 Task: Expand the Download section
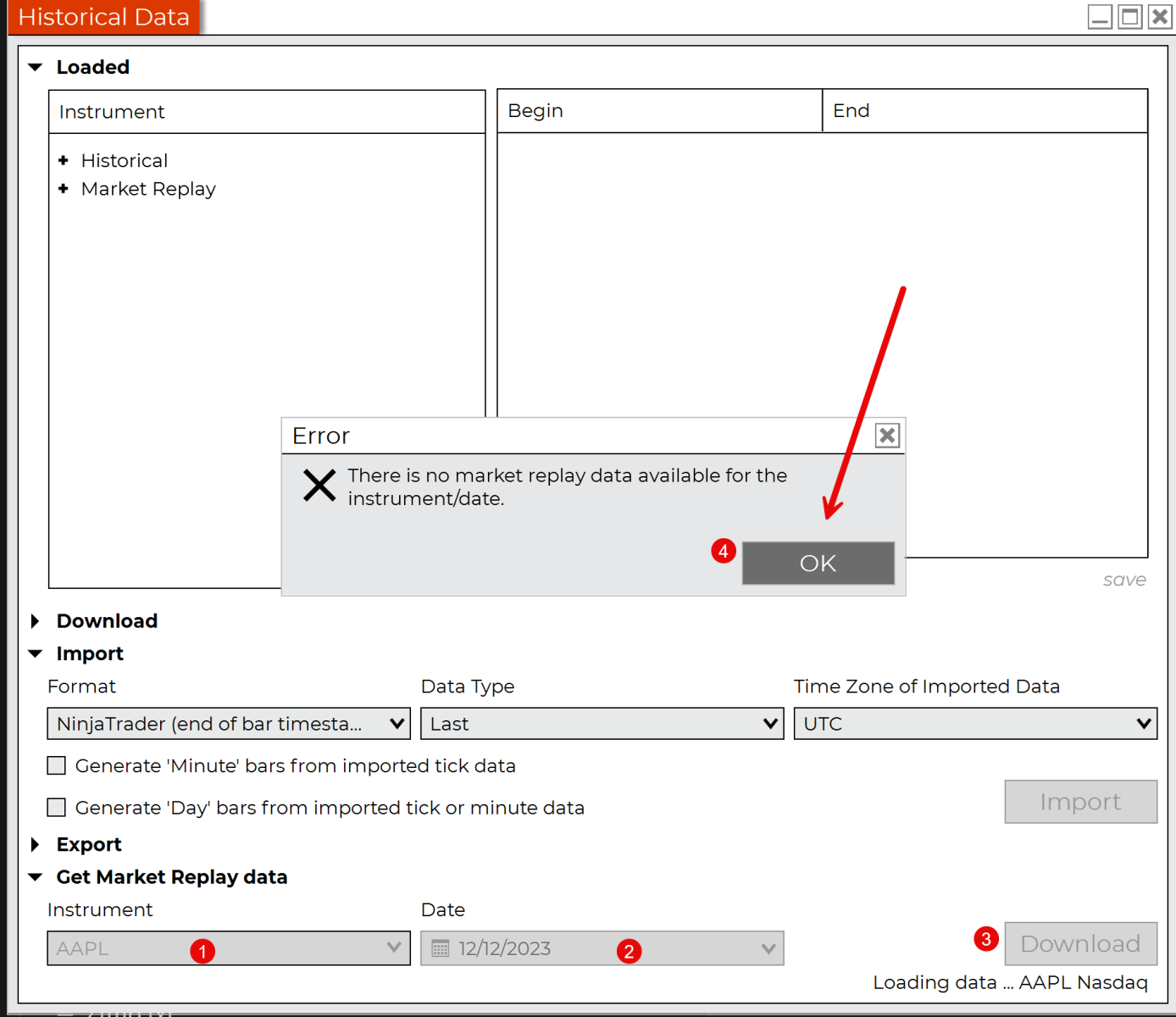pyautogui.click(x=35, y=621)
